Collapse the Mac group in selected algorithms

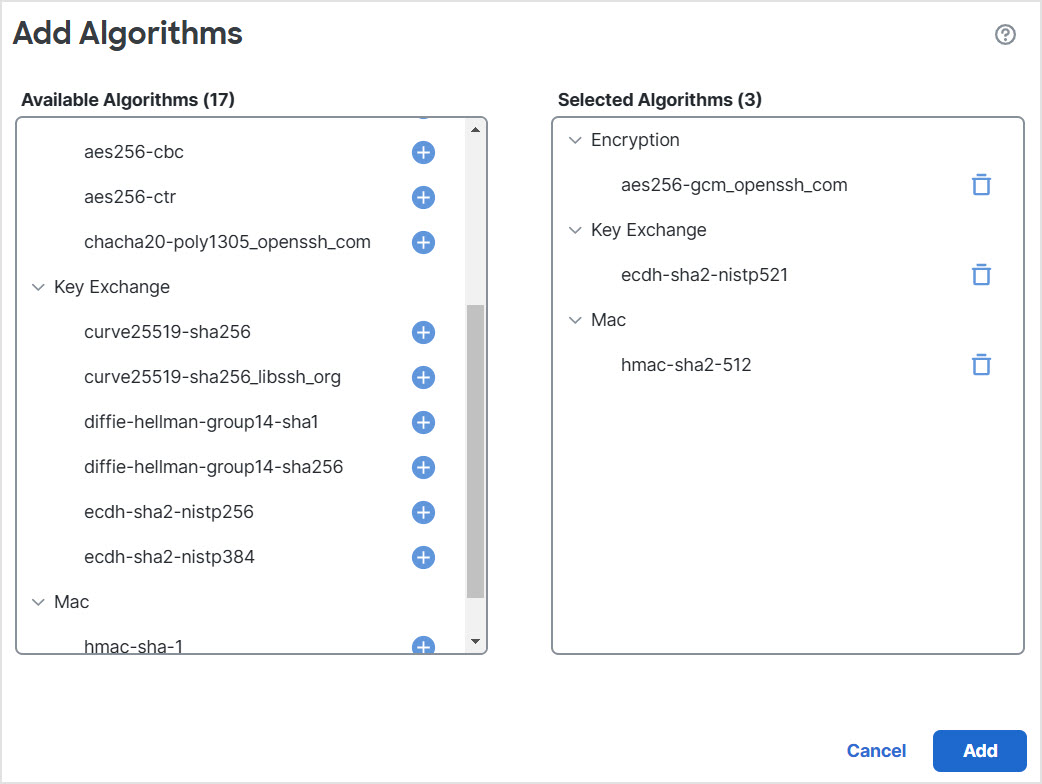point(575,320)
